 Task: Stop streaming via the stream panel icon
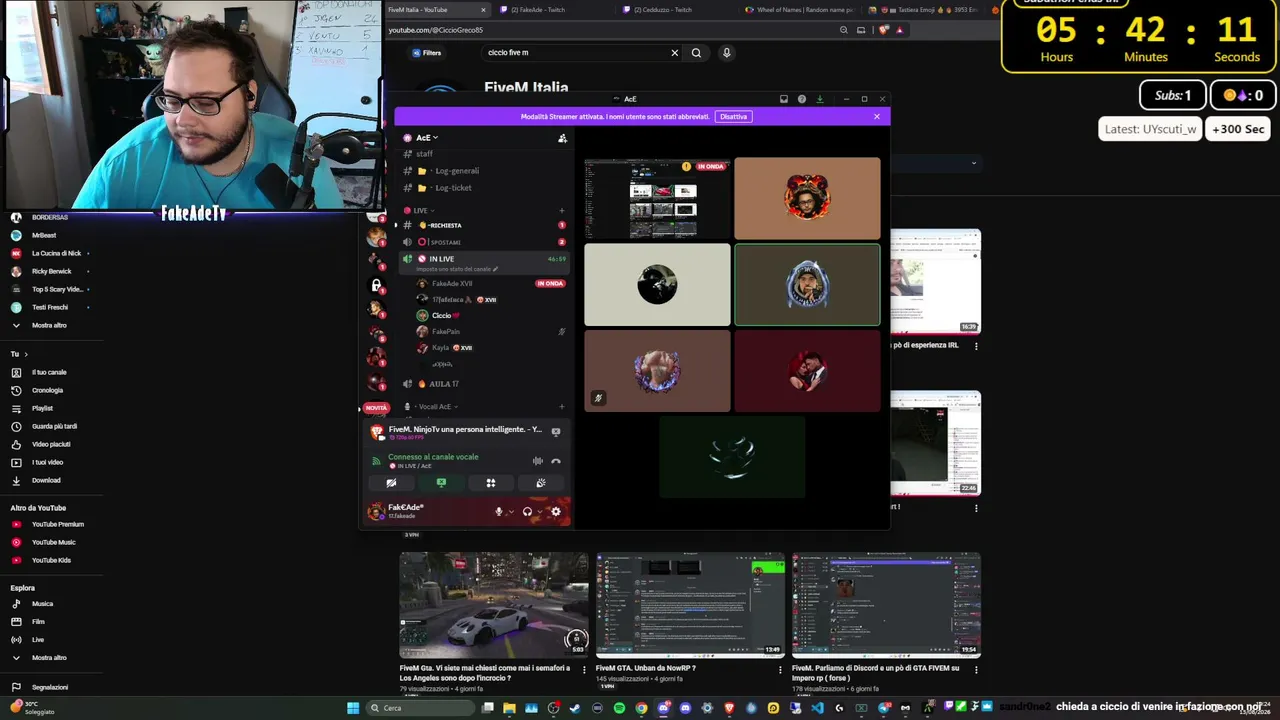[x=556, y=432]
